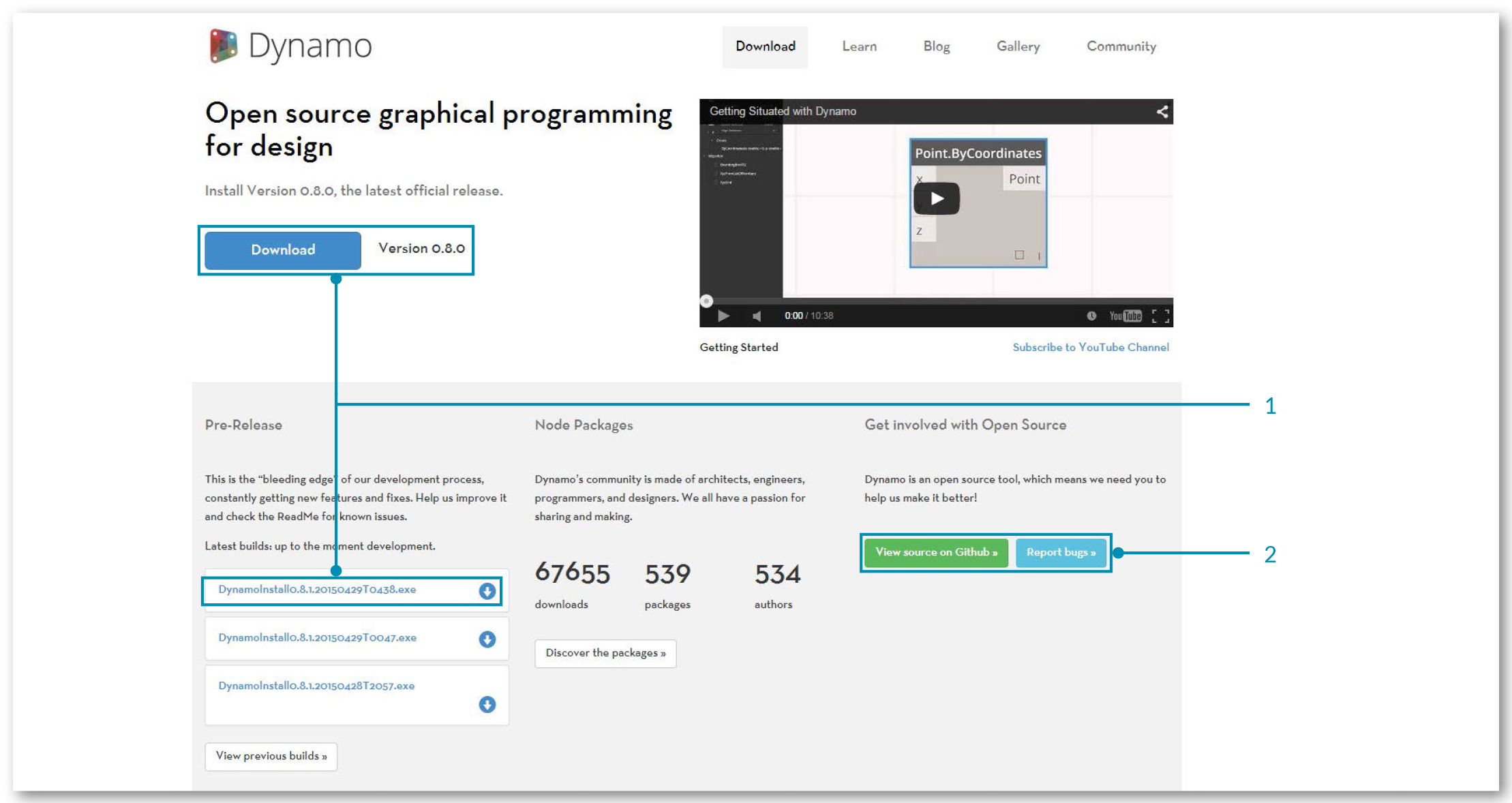Click the Play button on the video
Screen dimensions: 1512x803
[937, 198]
